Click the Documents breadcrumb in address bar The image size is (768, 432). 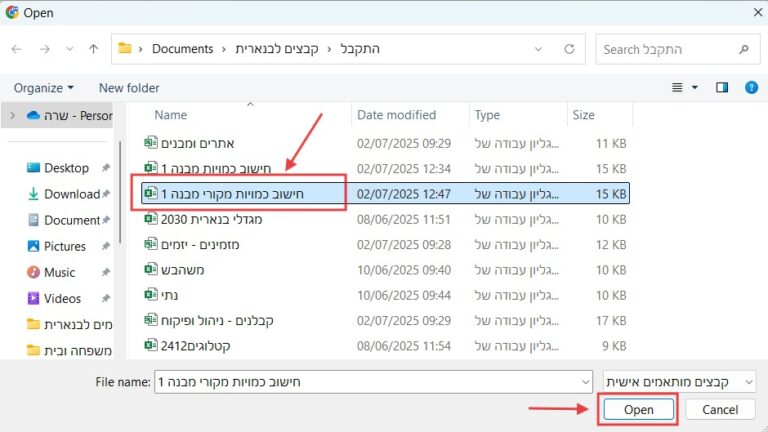coord(183,49)
